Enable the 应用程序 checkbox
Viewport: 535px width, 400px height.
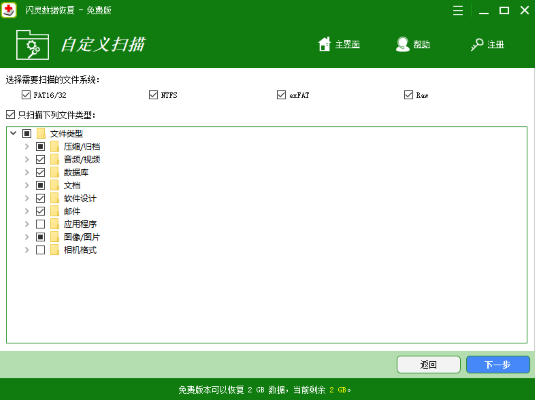pos(40,224)
